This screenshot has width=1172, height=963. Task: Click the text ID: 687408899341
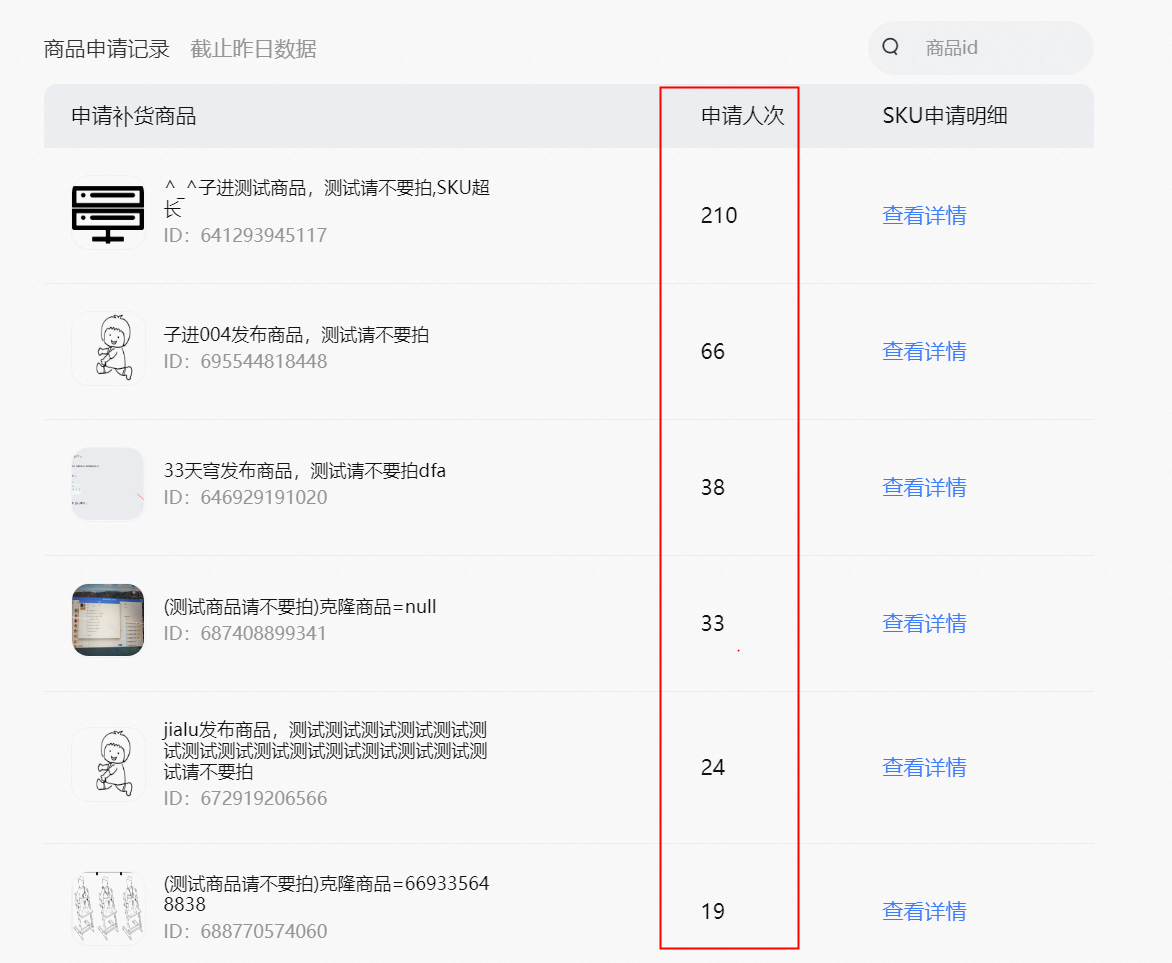245,634
